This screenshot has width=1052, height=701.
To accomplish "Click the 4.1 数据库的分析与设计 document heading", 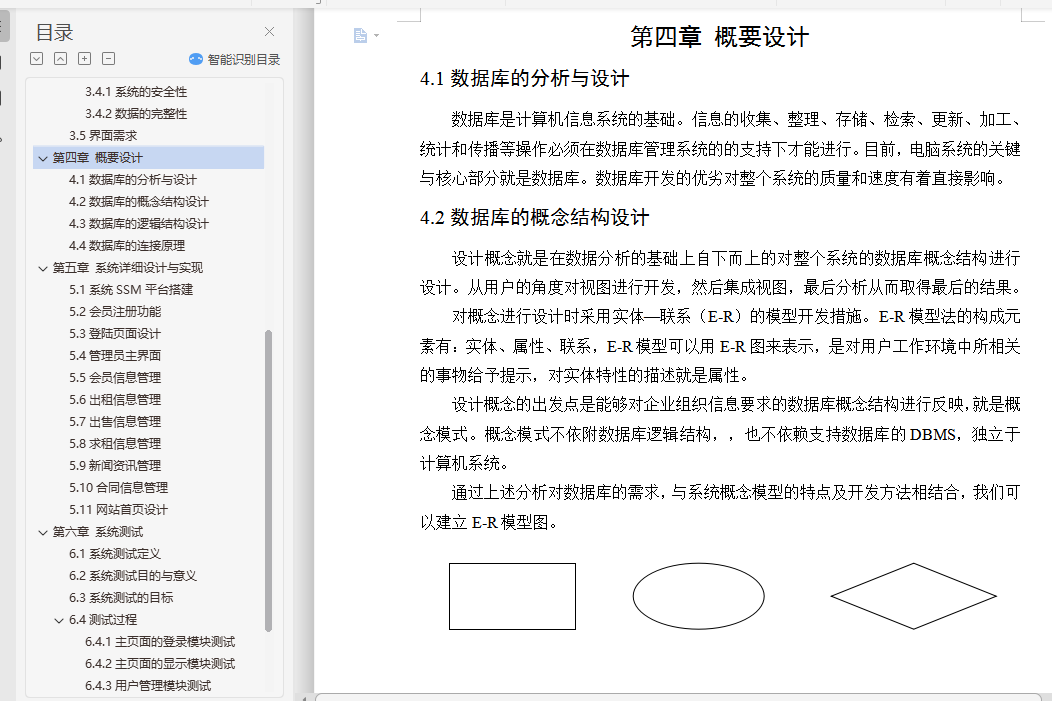I will point(525,78).
